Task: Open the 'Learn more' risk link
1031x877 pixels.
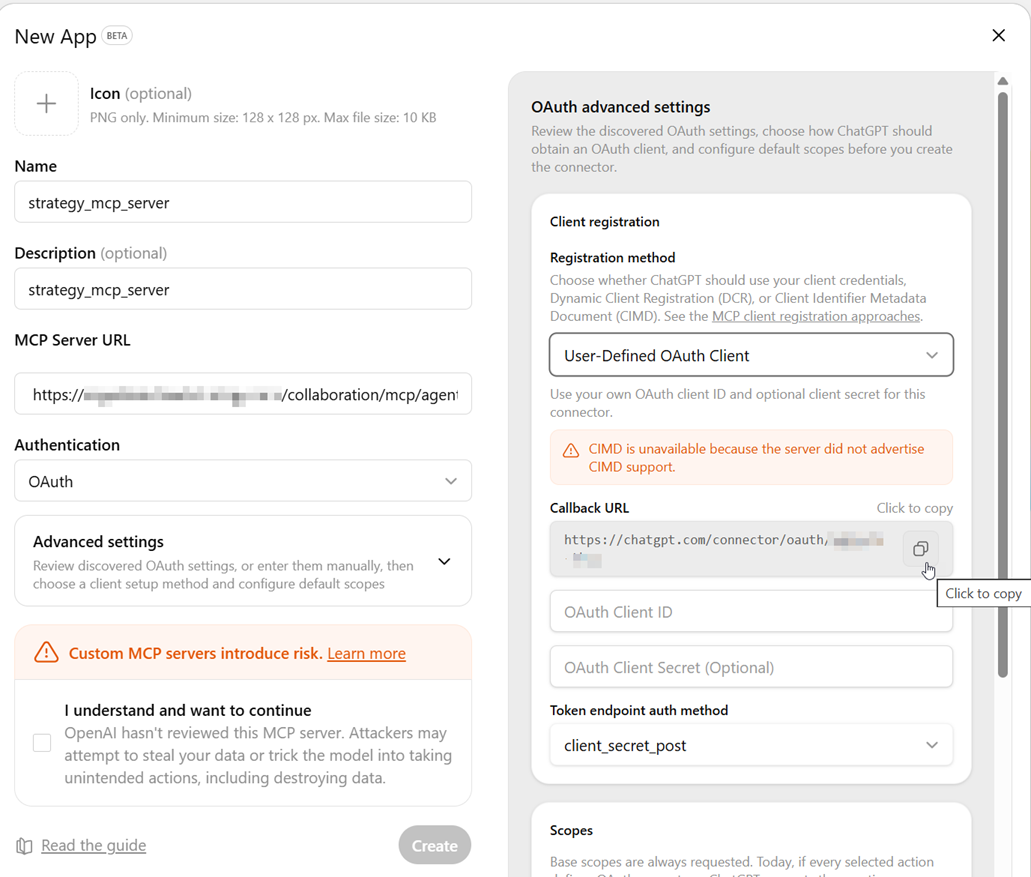Action: tap(366, 654)
